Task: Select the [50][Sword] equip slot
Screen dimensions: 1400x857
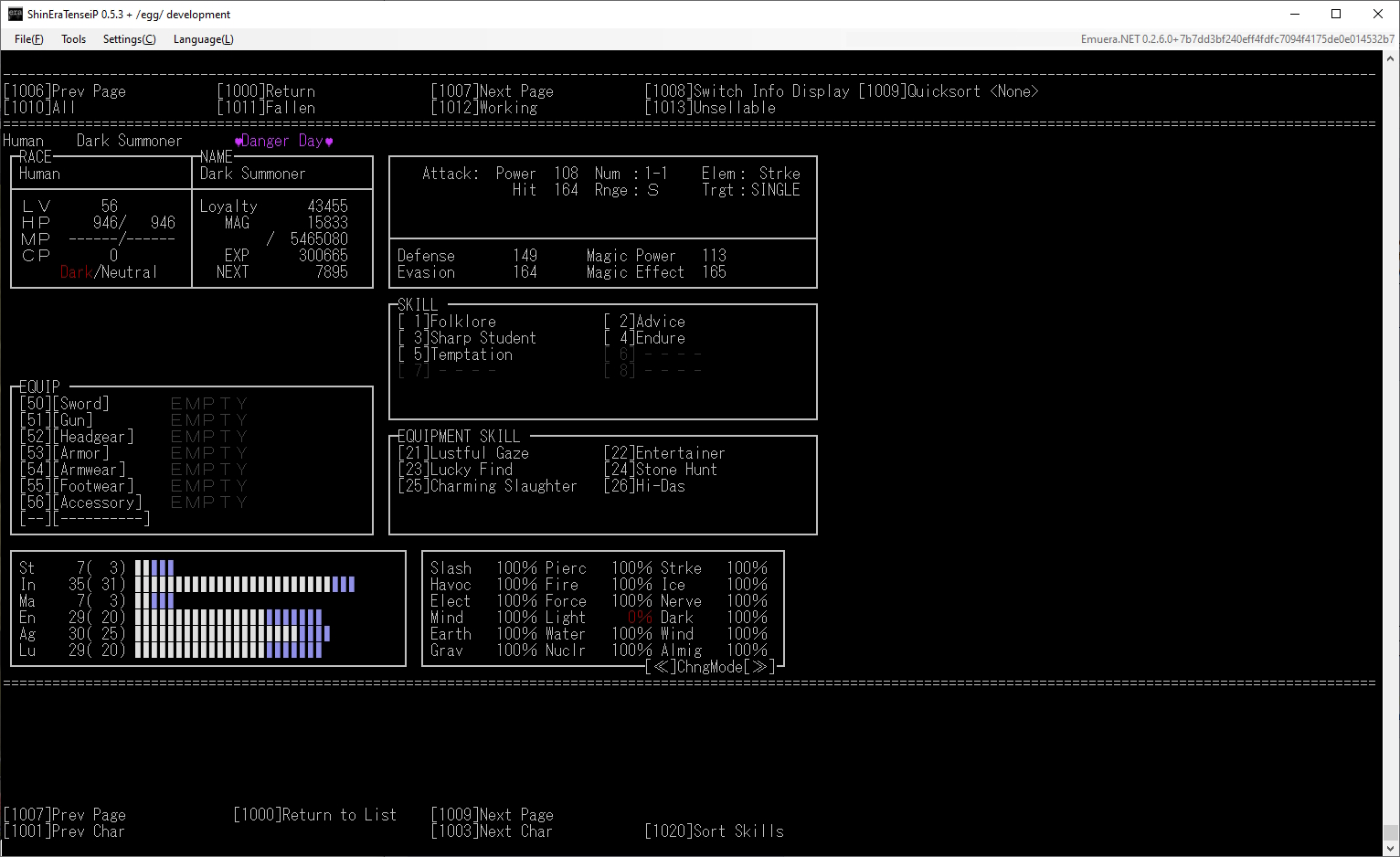Action: tap(65, 404)
